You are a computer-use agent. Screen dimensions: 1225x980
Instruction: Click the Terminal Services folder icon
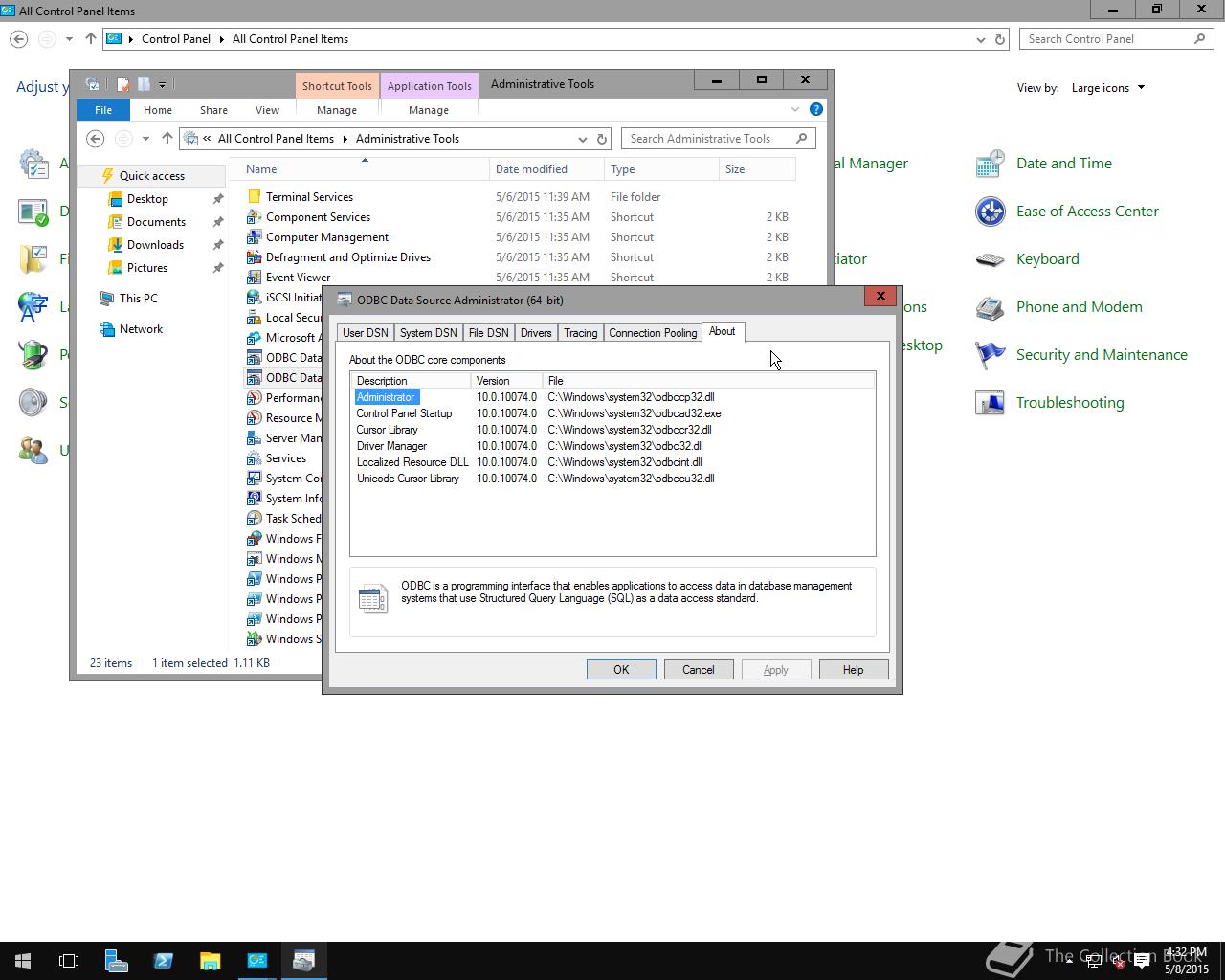tap(254, 196)
